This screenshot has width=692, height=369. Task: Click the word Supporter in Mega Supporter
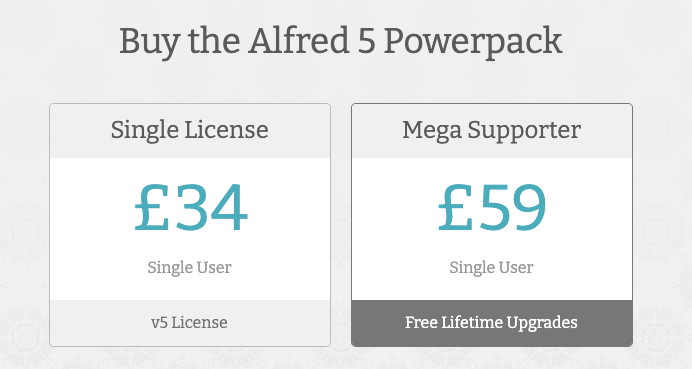(x=524, y=132)
